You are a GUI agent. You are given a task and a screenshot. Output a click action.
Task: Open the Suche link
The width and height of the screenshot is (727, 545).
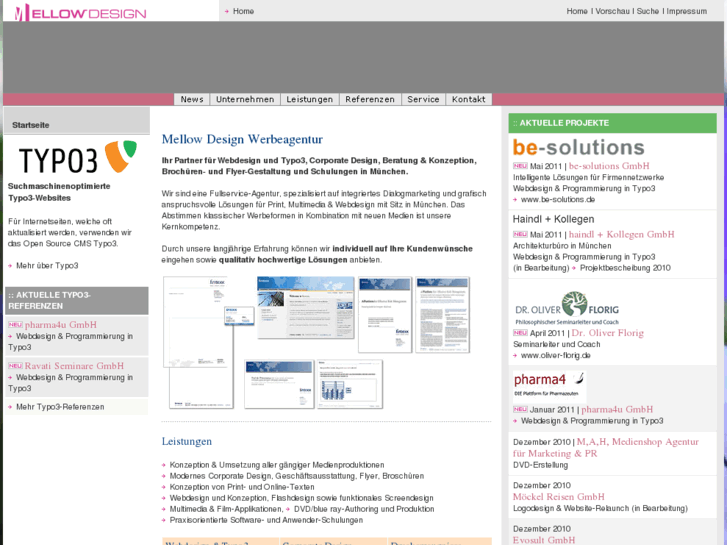pos(648,11)
